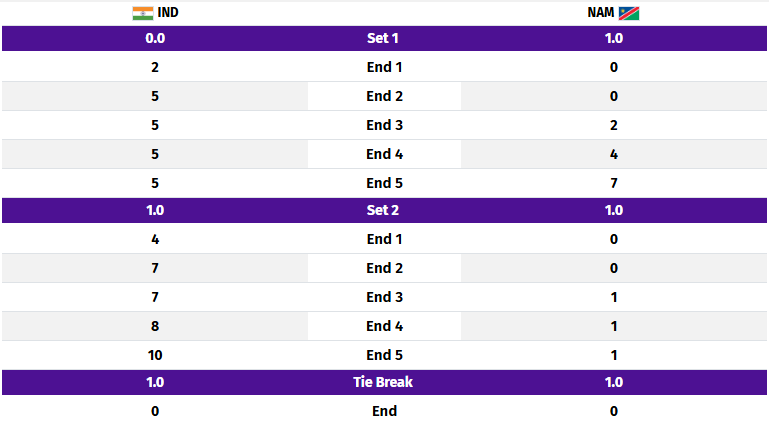Viewport: 769px width, 421px height.
Task: Click Set 2 End 2 label
Action: click(x=384, y=268)
